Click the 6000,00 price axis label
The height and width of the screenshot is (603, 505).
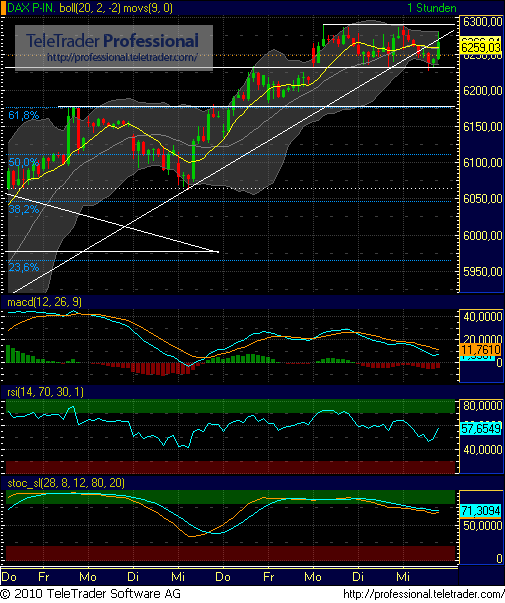coord(482,235)
